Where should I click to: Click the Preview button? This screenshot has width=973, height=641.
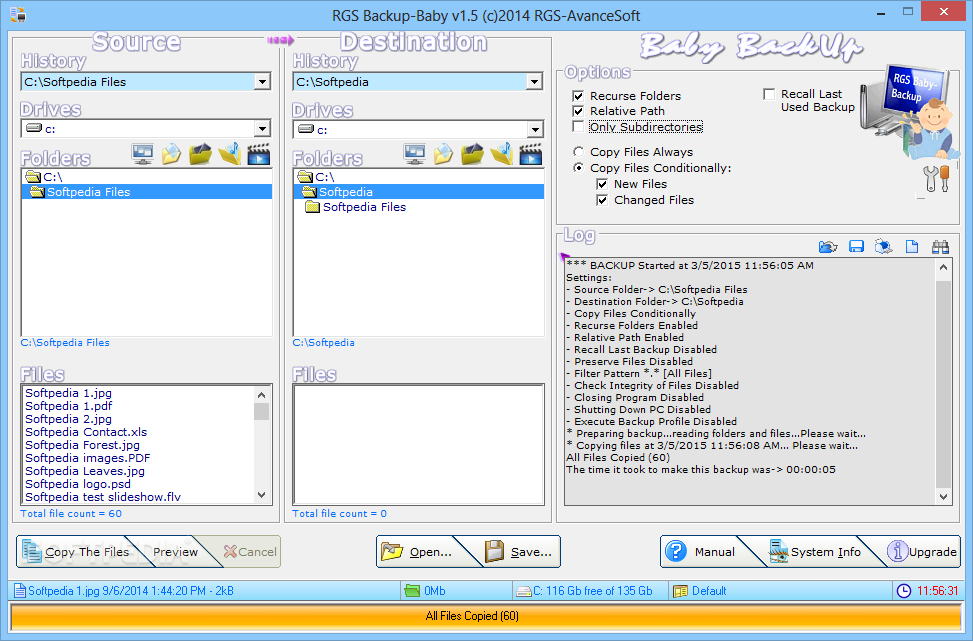point(175,552)
